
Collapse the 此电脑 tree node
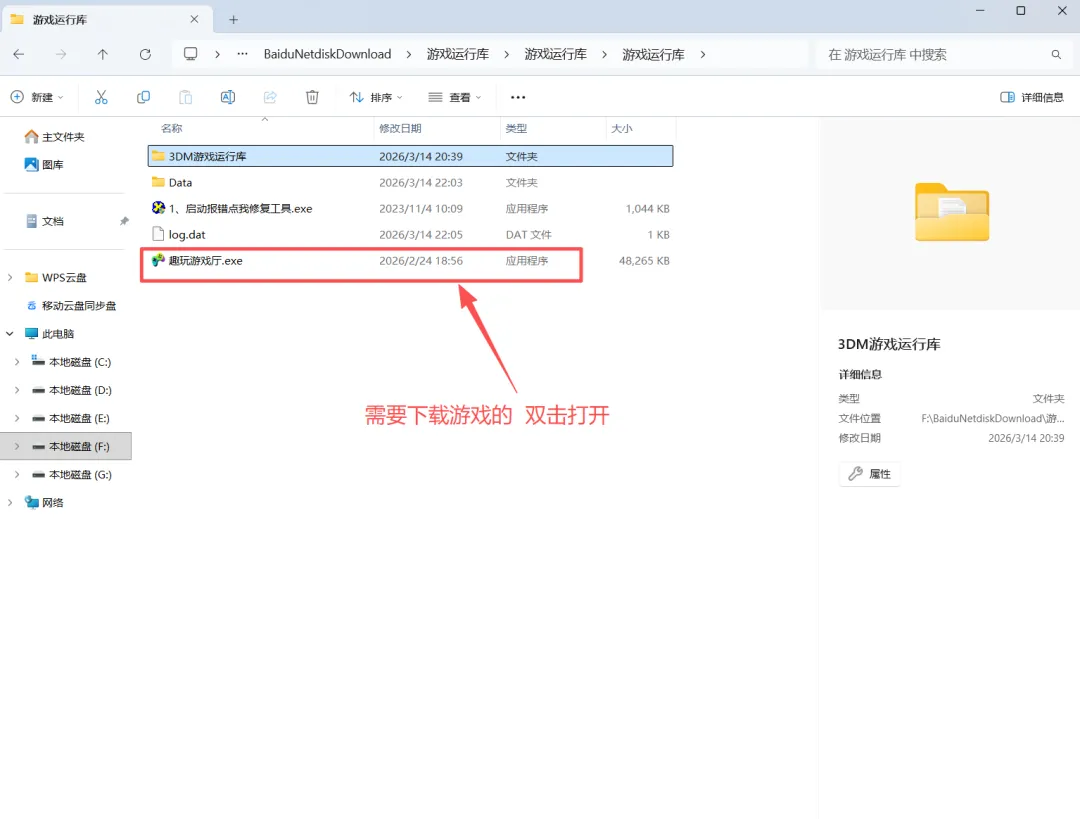coord(10,334)
